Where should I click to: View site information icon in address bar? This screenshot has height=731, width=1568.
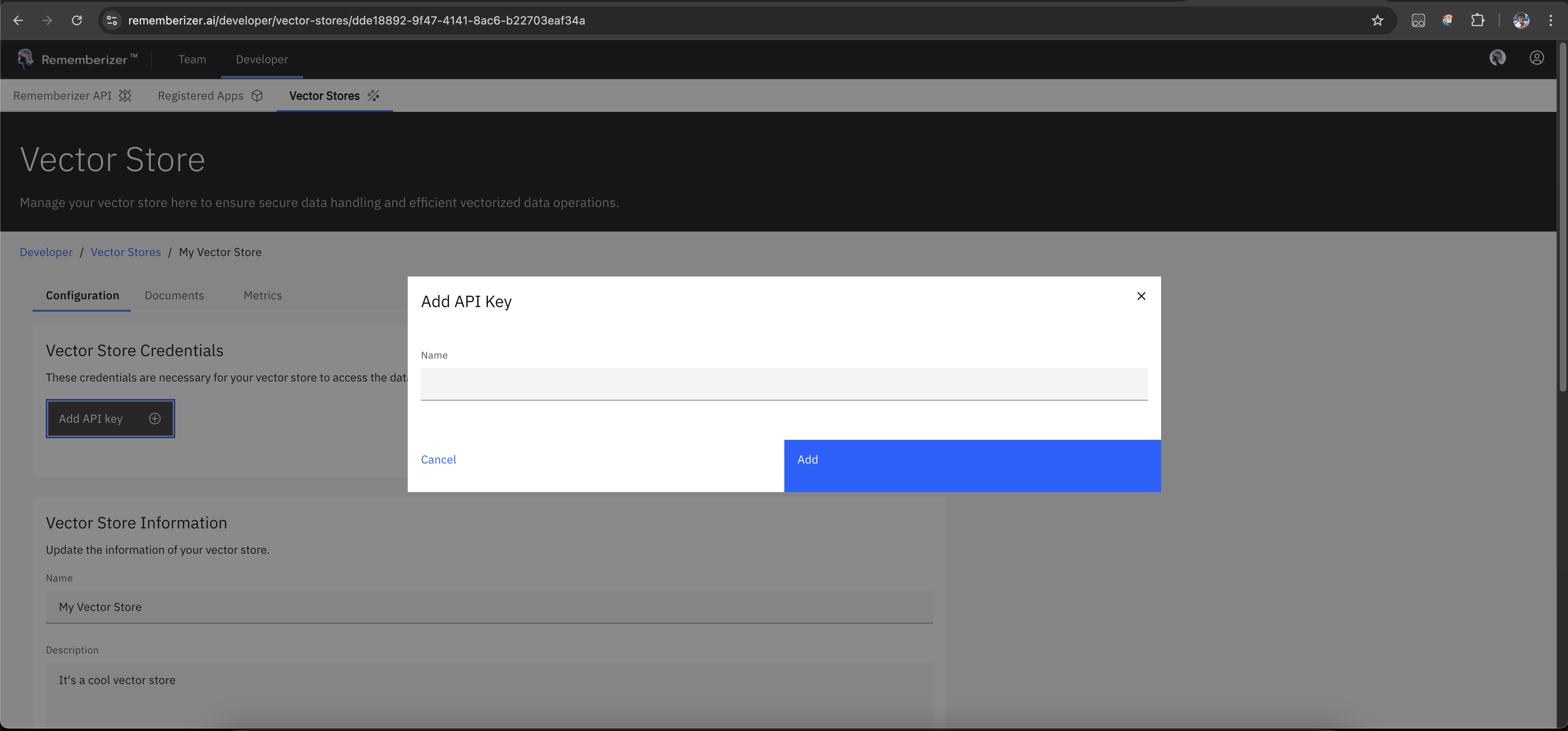tap(112, 21)
